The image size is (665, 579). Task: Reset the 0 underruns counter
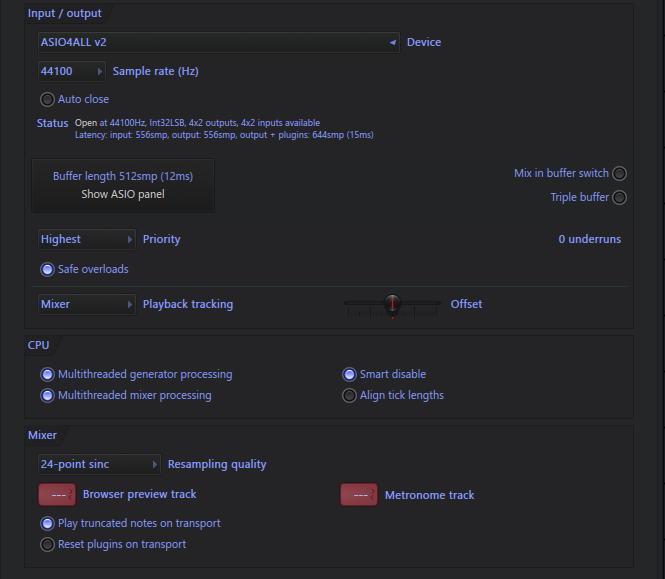pos(590,239)
